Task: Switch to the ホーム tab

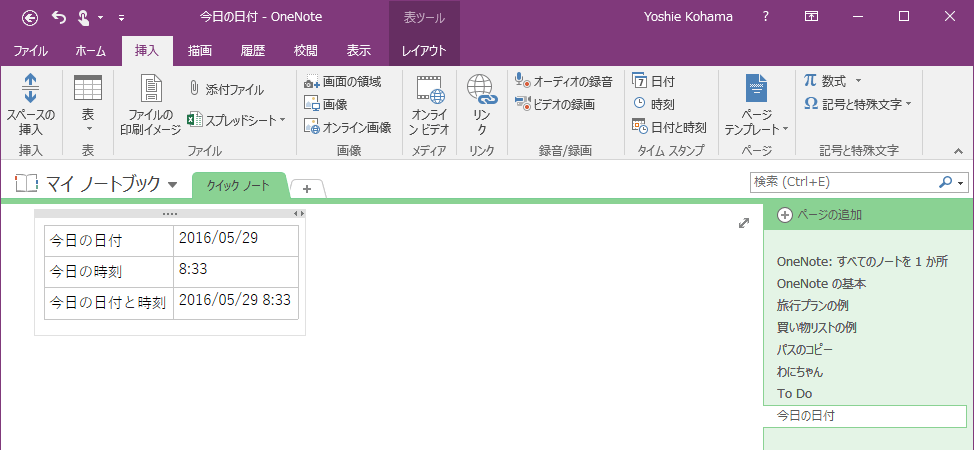Action: pos(91,51)
